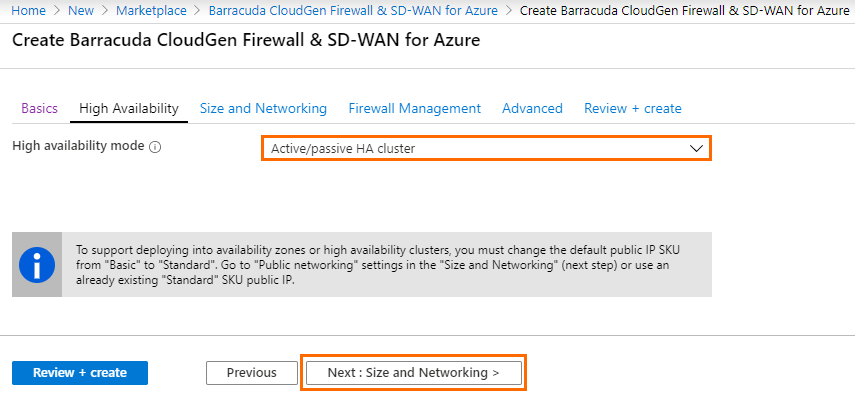This screenshot has width=855, height=414.
Task: Go to Barracuda CloudGen Firewall breadcrumb link
Action: click(x=353, y=10)
